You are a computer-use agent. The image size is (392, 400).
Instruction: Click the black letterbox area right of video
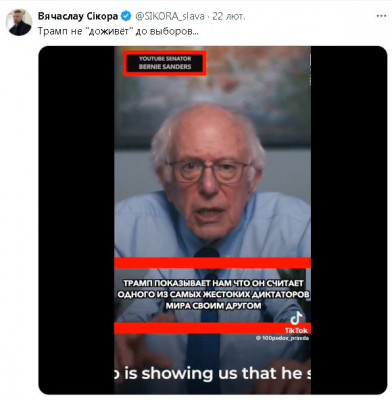coord(349,220)
